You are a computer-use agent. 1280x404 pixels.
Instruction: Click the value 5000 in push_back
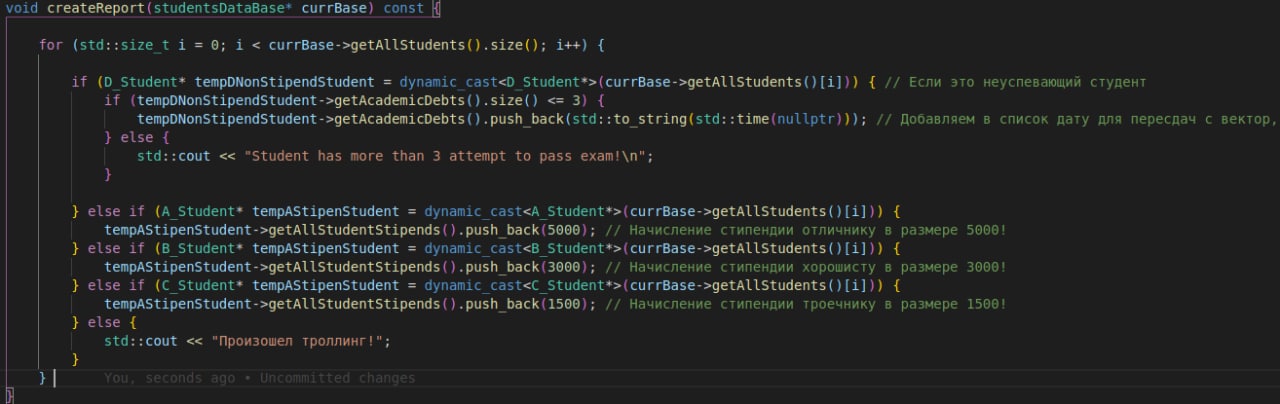pyautogui.click(x=564, y=233)
